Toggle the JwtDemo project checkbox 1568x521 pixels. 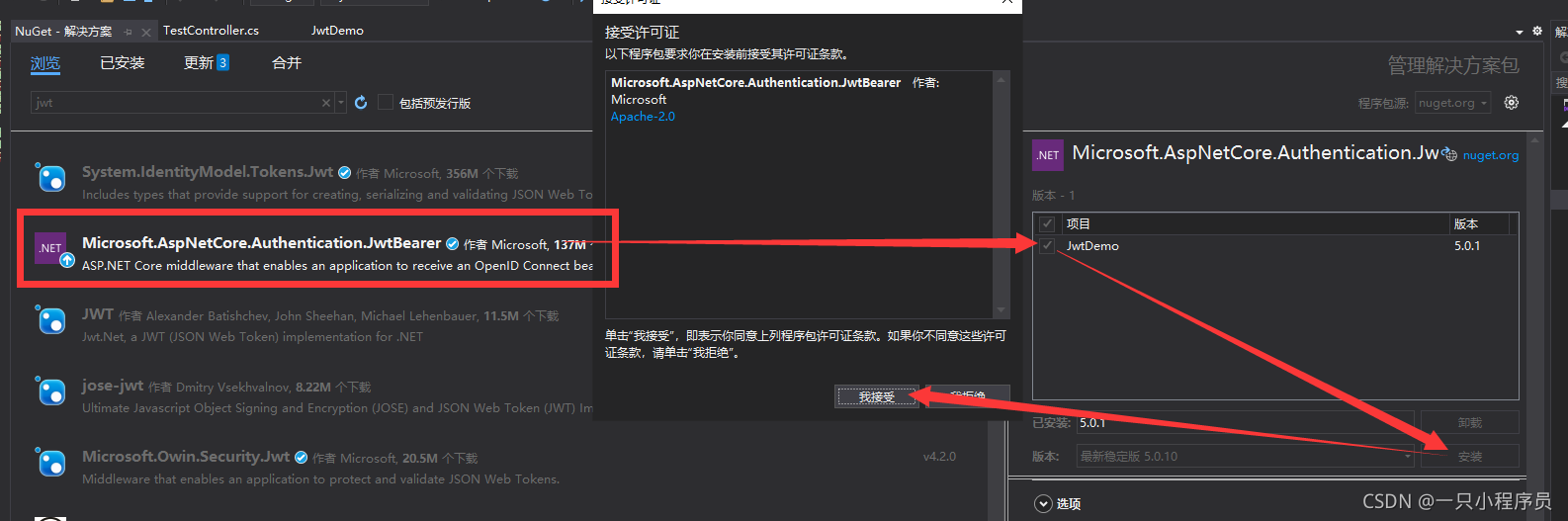click(1047, 245)
